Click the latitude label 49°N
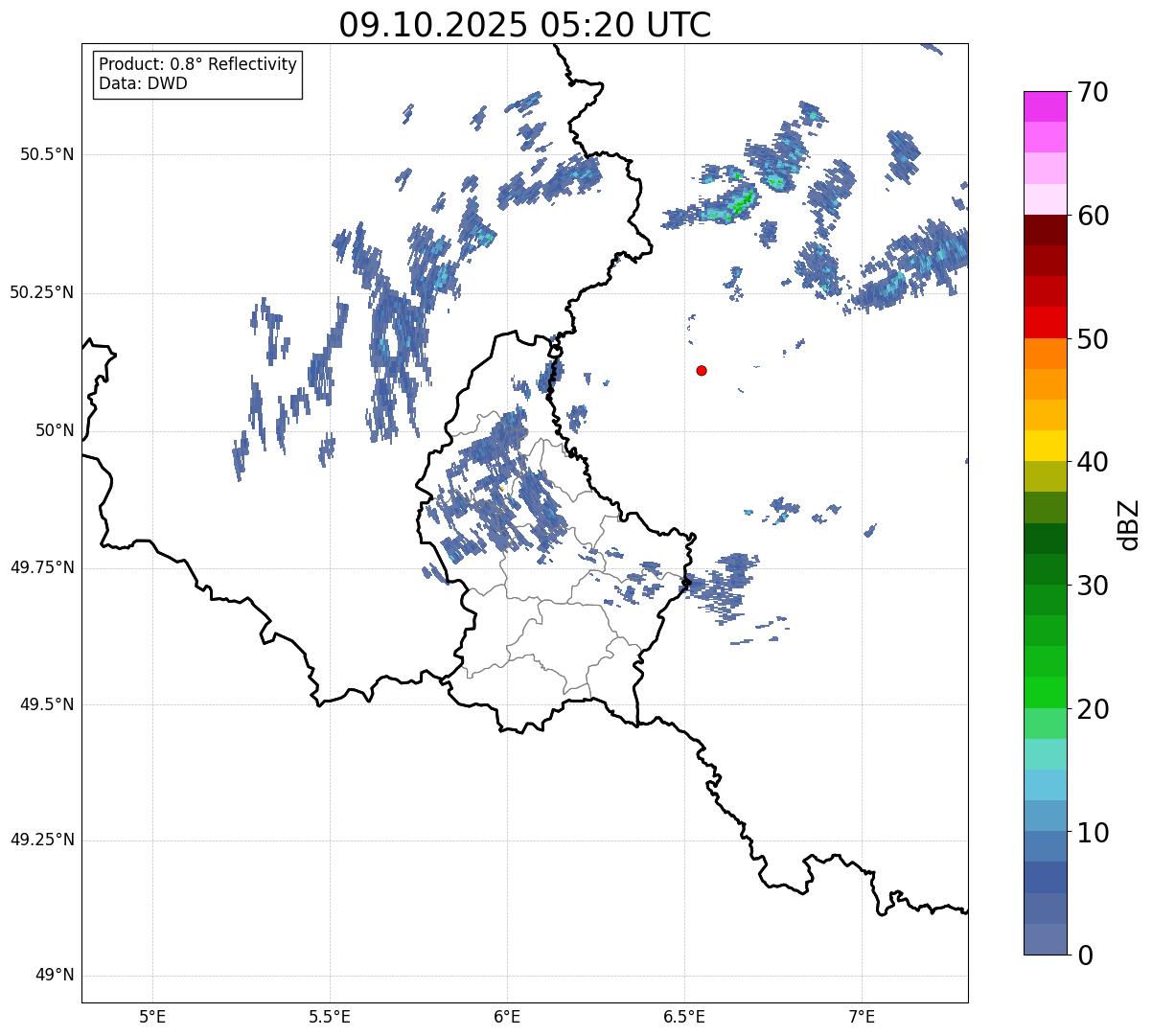 tap(55, 976)
